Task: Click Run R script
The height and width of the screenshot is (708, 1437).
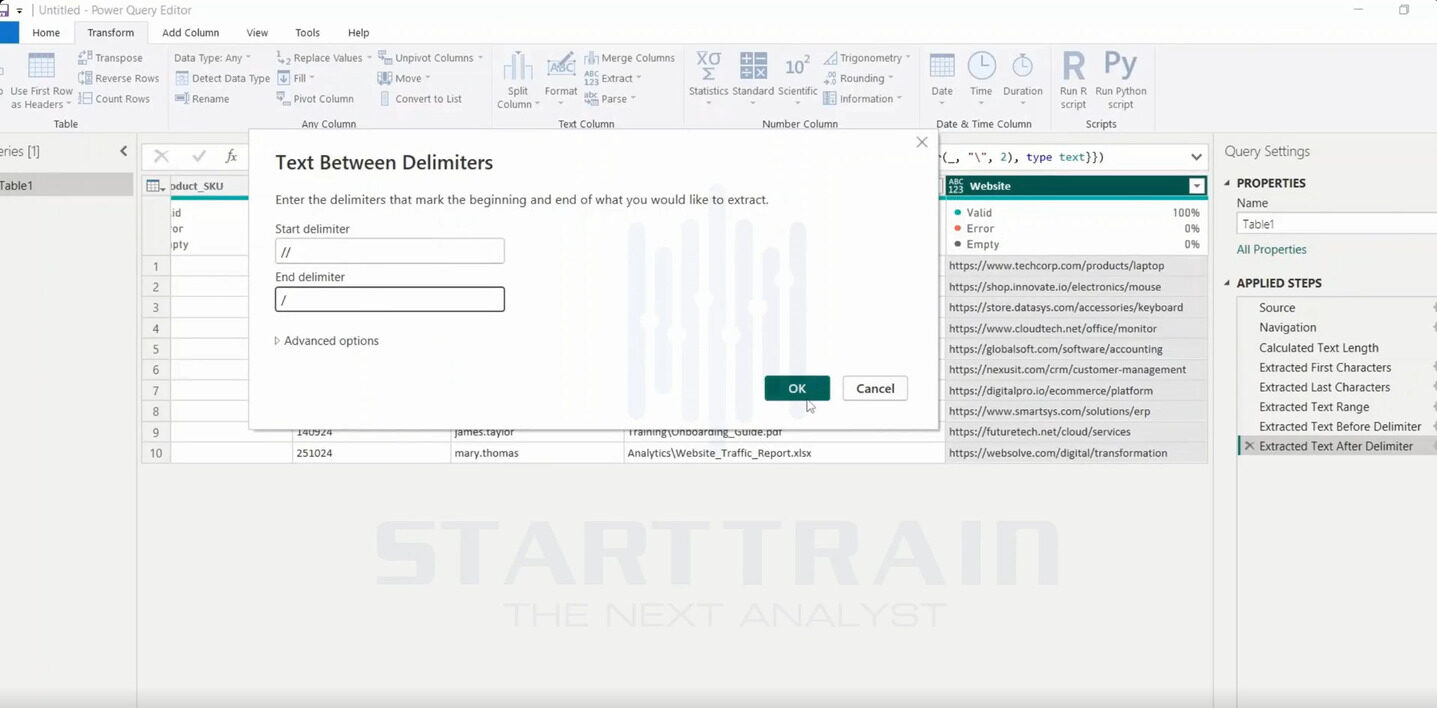Action: coord(1073,80)
